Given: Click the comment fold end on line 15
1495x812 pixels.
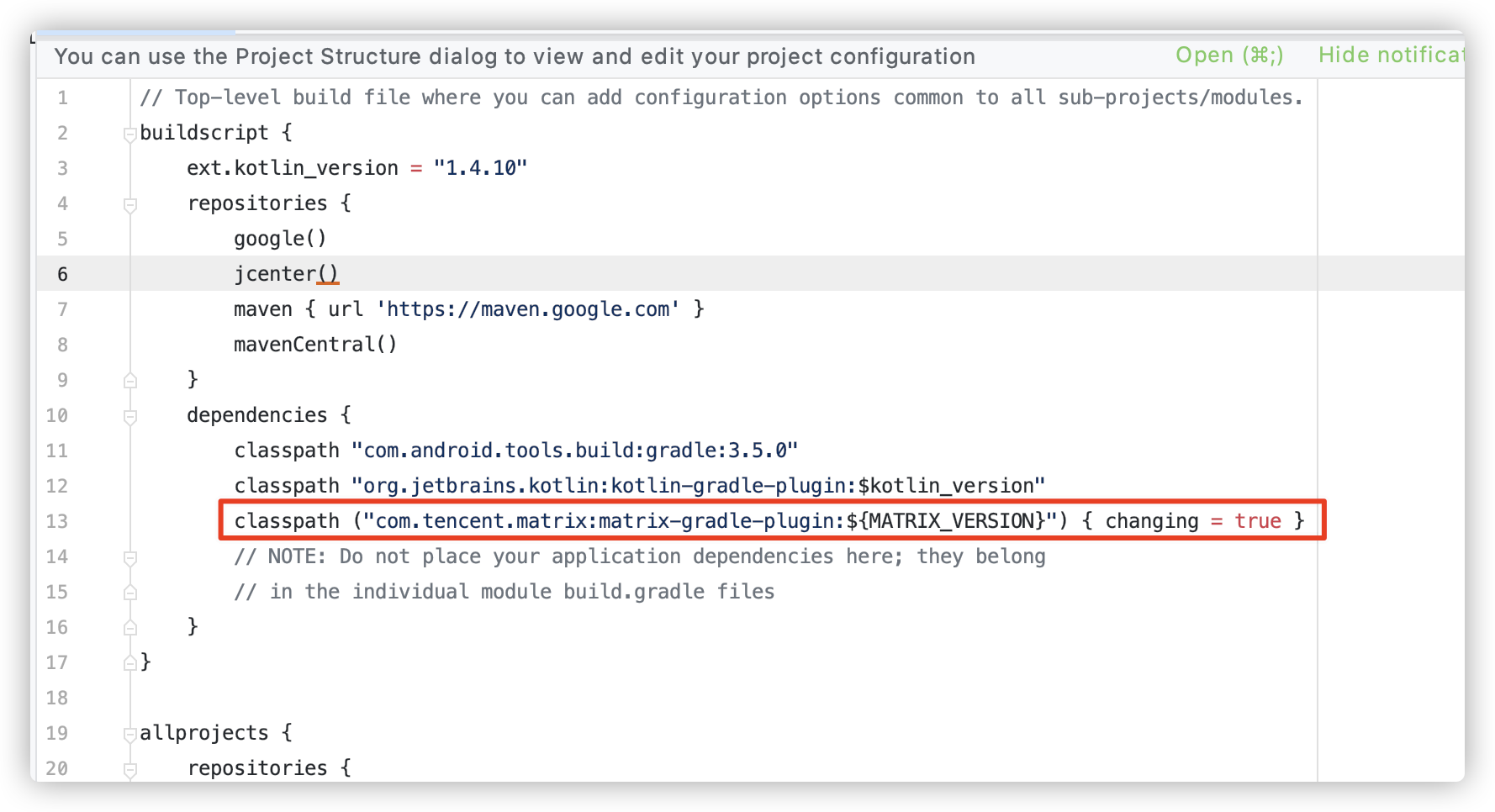Looking at the screenshot, I should click(x=129, y=592).
